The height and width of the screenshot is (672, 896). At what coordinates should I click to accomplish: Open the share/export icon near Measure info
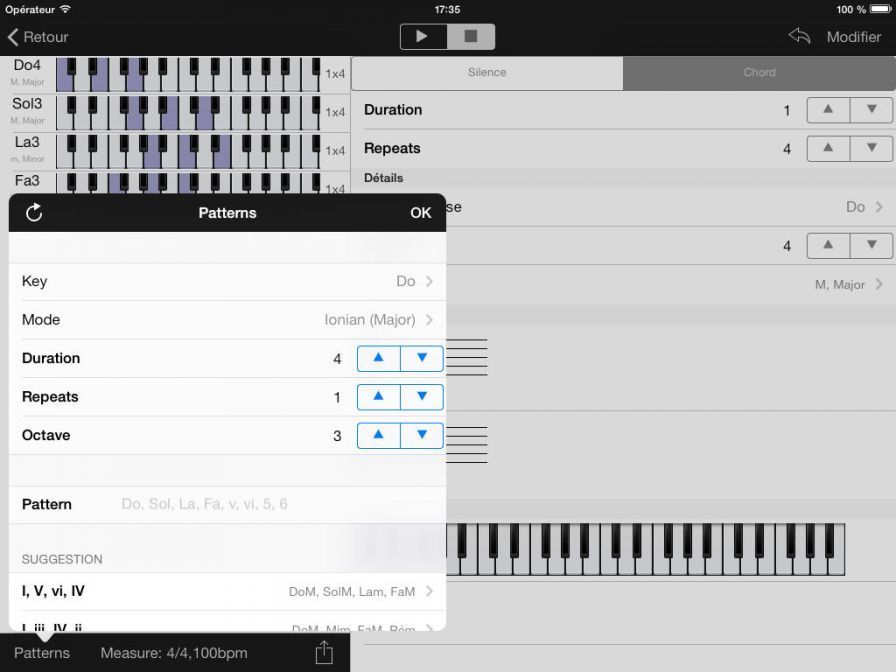point(322,651)
